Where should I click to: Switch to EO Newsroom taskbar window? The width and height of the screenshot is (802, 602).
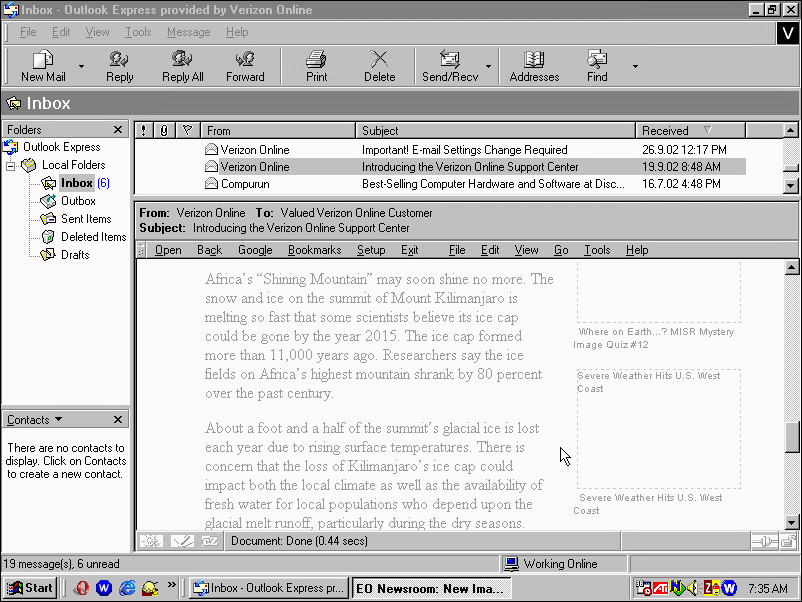(431, 588)
